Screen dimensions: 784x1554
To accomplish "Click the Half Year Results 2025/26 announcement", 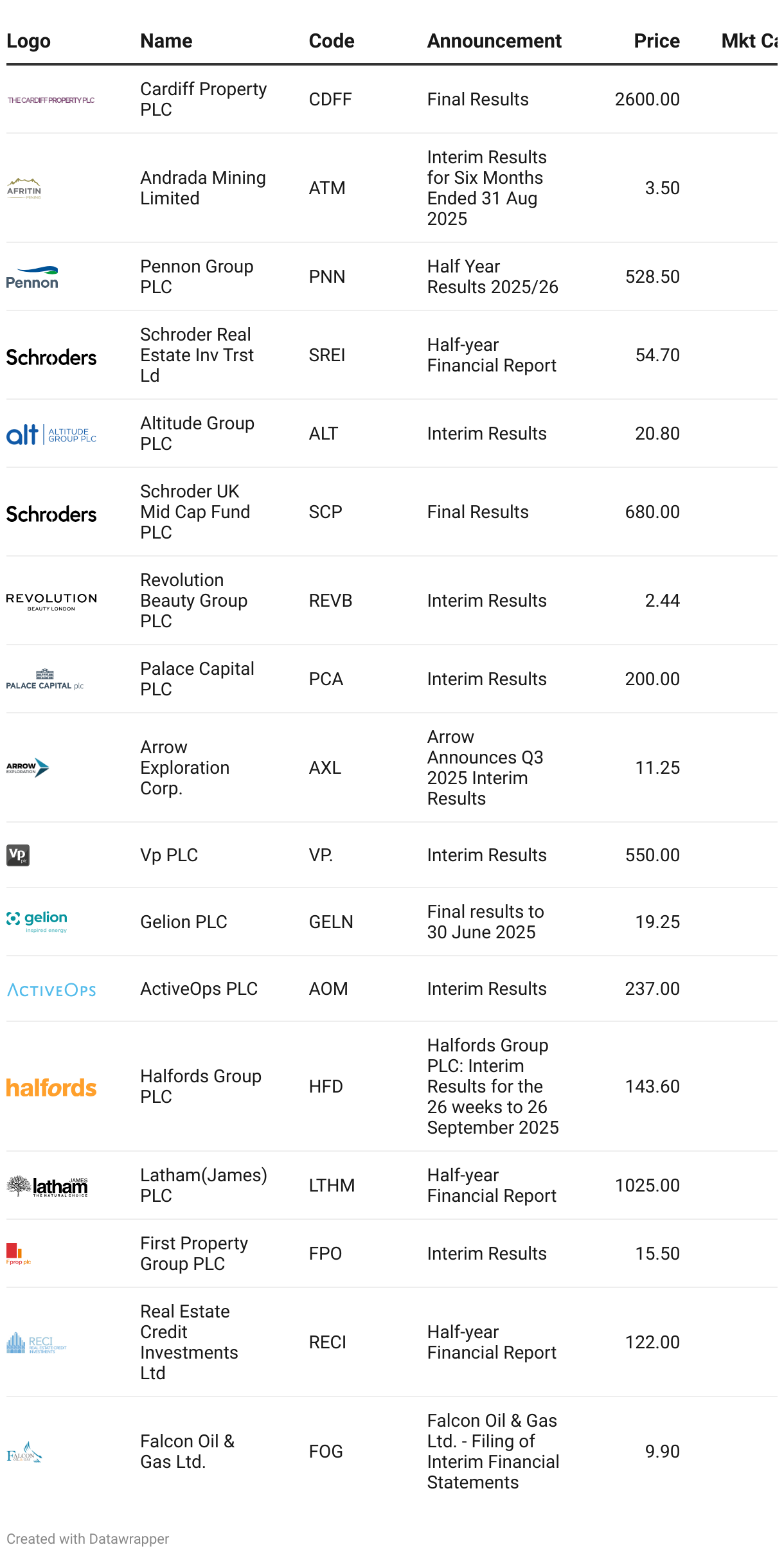I will (x=492, y=277).
